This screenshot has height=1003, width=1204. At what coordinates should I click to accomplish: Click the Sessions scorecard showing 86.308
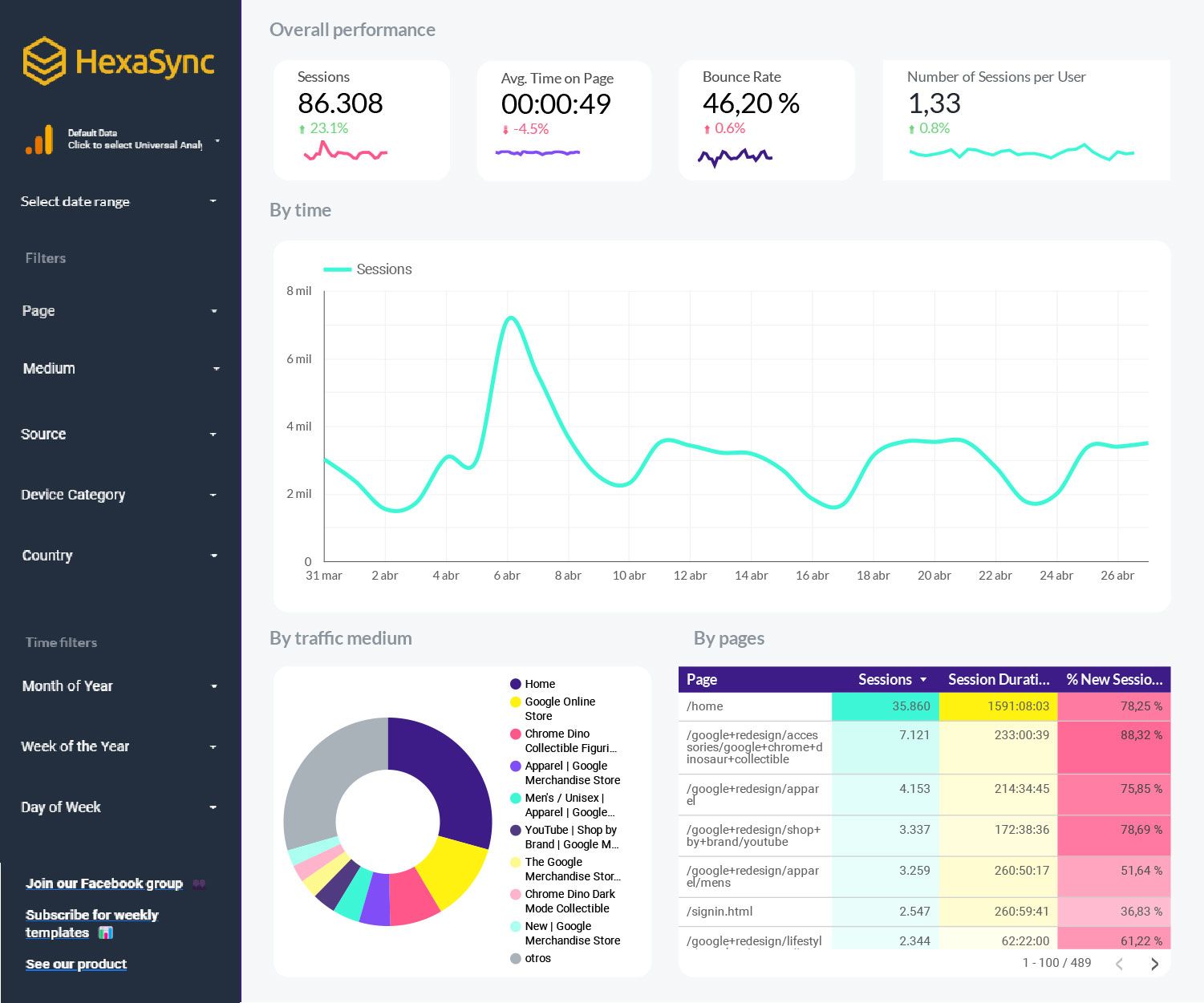tap(361, 119)
